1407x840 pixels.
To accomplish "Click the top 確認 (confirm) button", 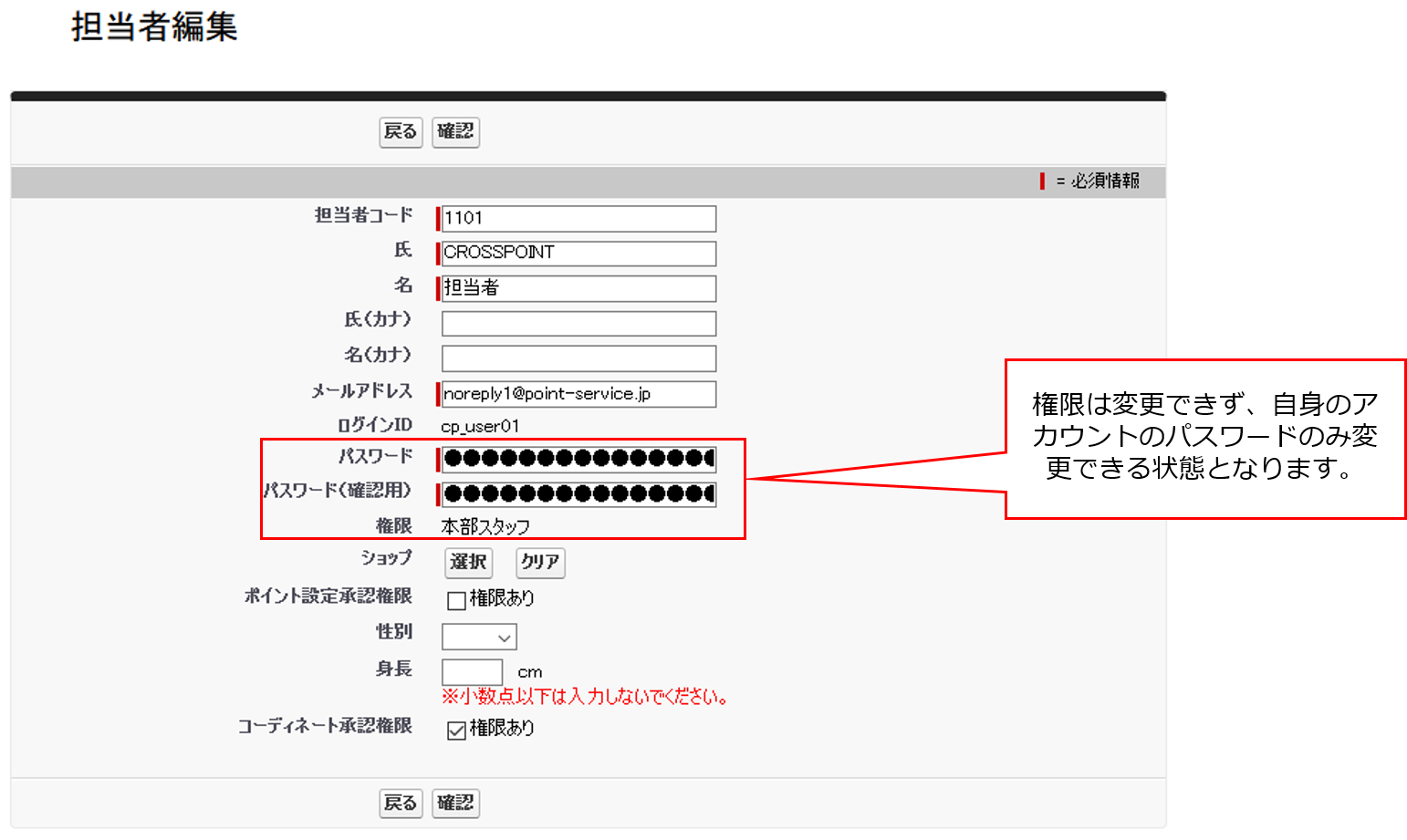I will (455, 132).
